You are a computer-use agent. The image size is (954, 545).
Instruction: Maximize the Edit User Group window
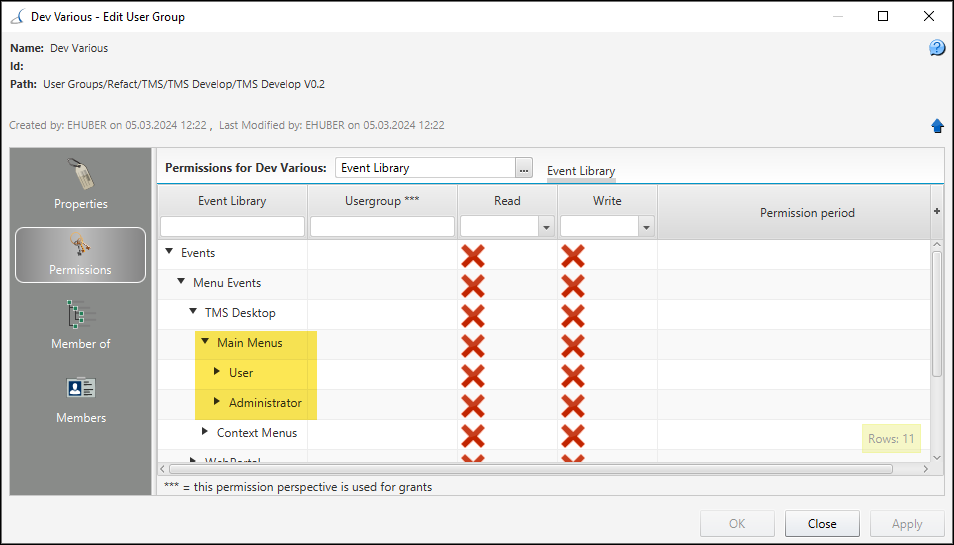point(883,16)
